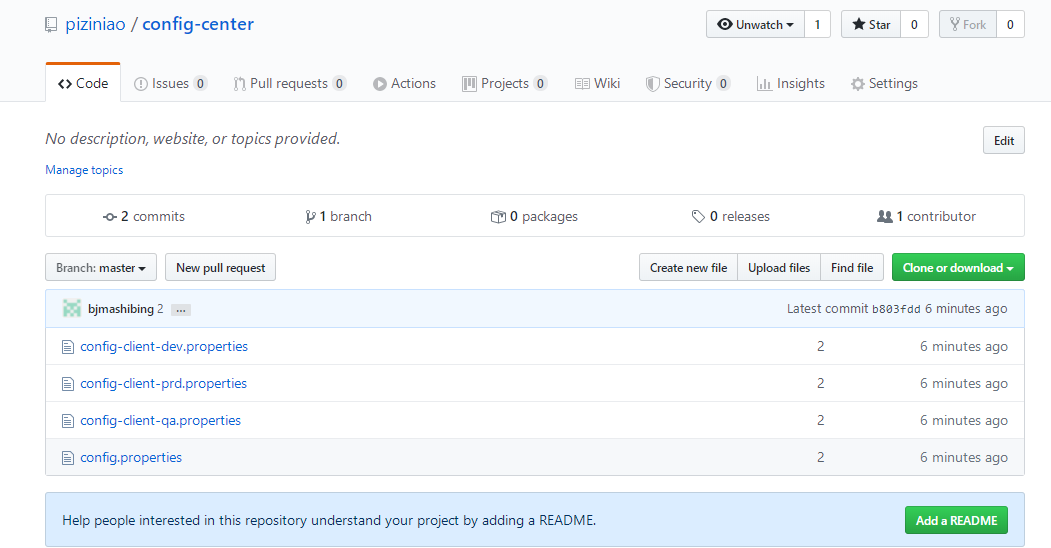Click the Add a README button

coord(956,520)
